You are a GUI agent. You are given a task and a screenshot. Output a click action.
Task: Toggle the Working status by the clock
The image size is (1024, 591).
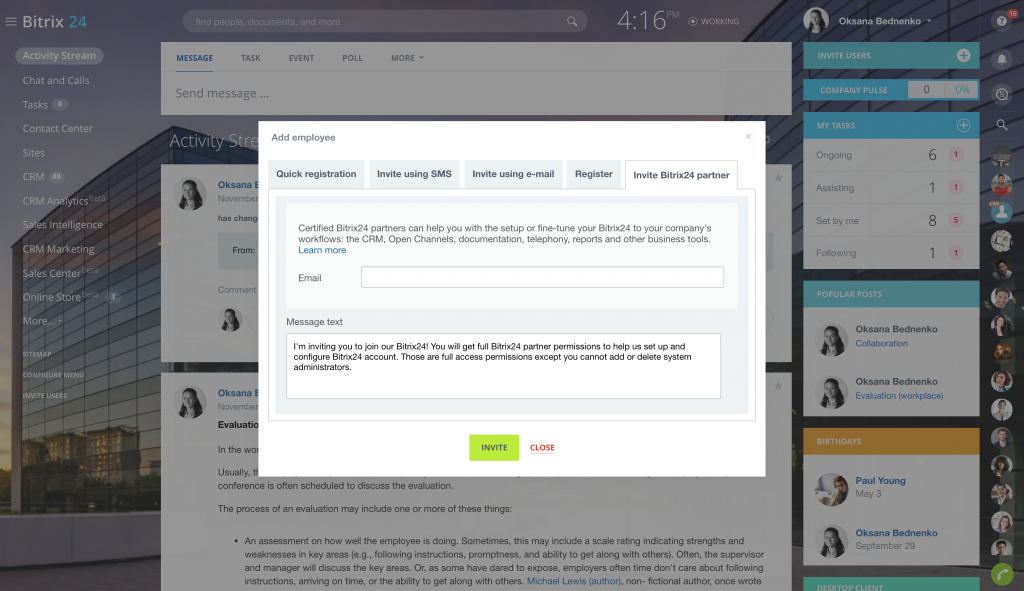[x=714, y=21]
